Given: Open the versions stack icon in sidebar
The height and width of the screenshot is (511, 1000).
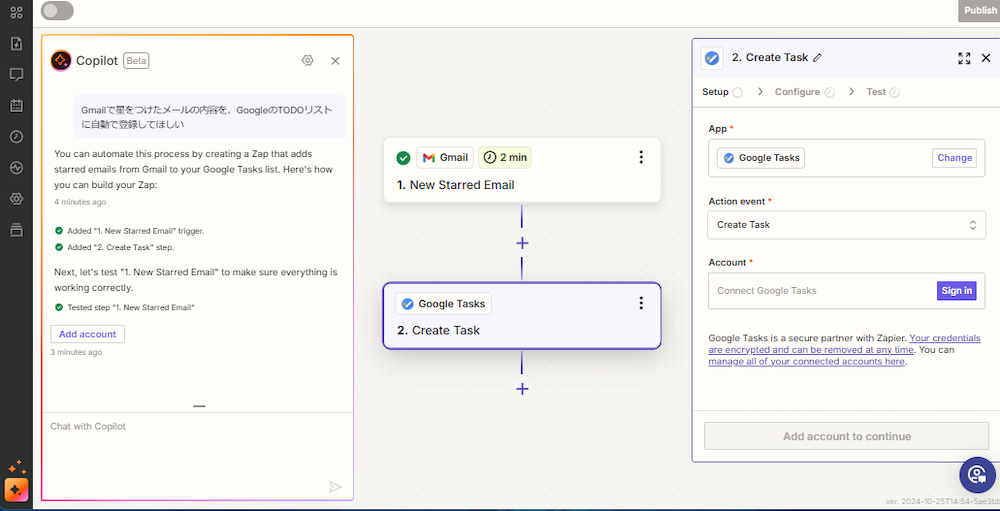Looking at the screenshot, I should click(17, 230).
